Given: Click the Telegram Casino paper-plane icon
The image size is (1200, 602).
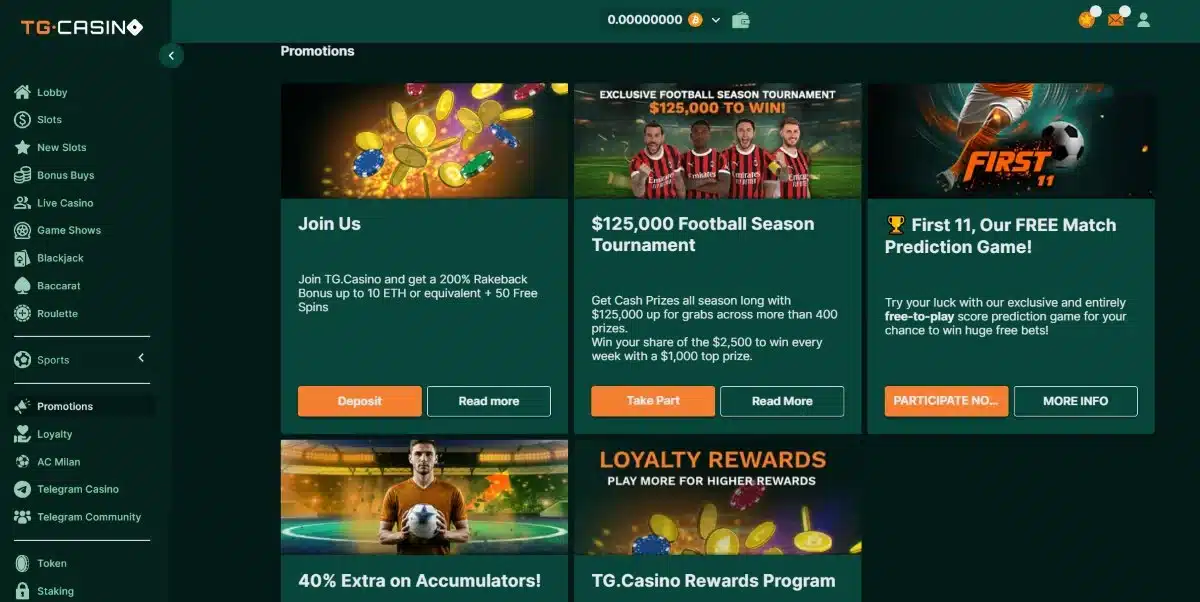Looking at the screenshot, I should tap(22, 489).
